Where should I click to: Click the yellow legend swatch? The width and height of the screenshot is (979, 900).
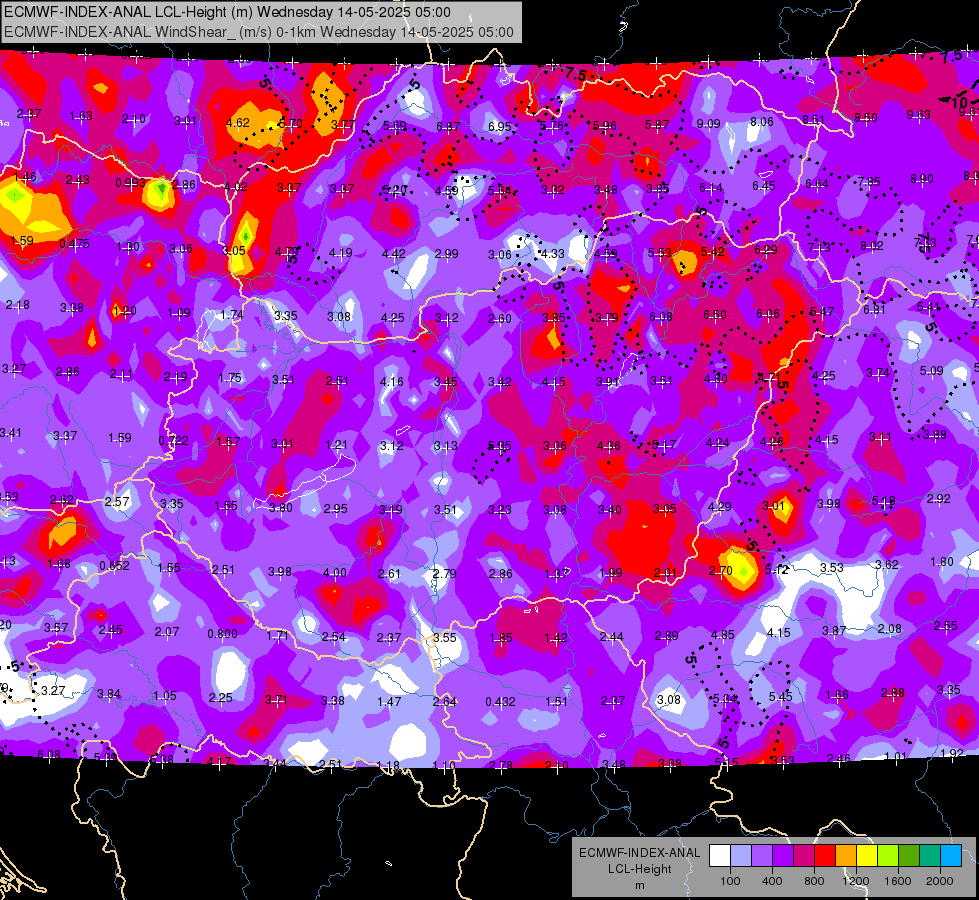(x=867, y=855)
